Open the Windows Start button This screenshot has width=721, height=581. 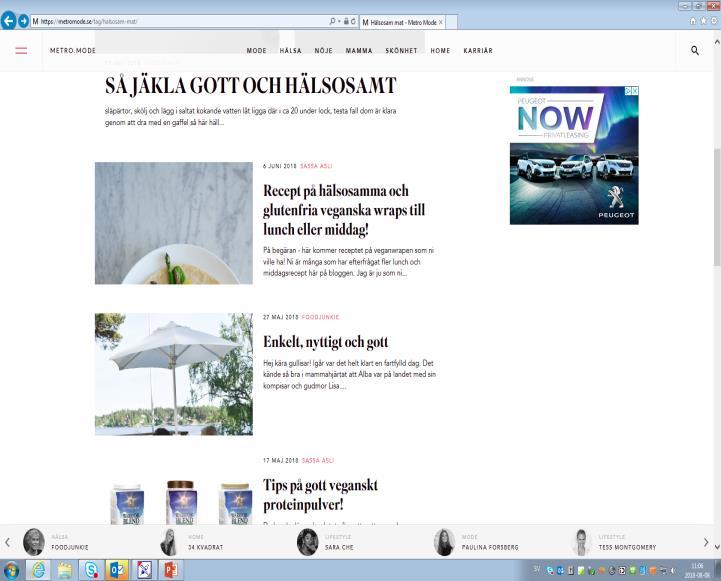point(10,570)
